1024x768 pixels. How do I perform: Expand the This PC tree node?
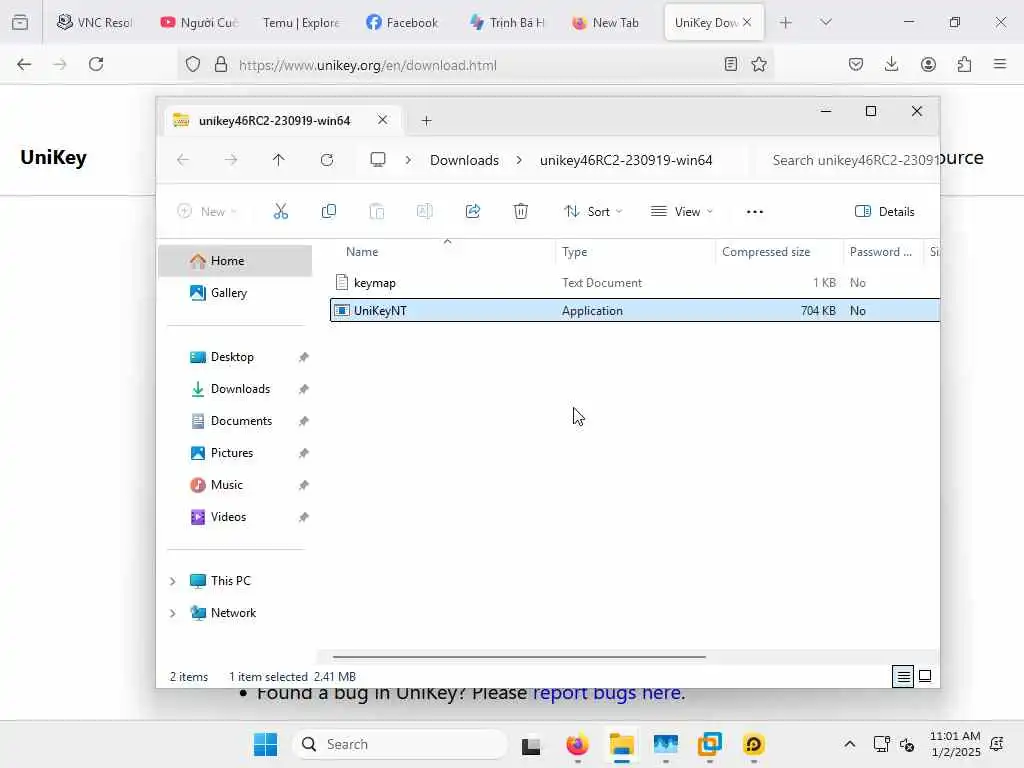coord(172,581)
